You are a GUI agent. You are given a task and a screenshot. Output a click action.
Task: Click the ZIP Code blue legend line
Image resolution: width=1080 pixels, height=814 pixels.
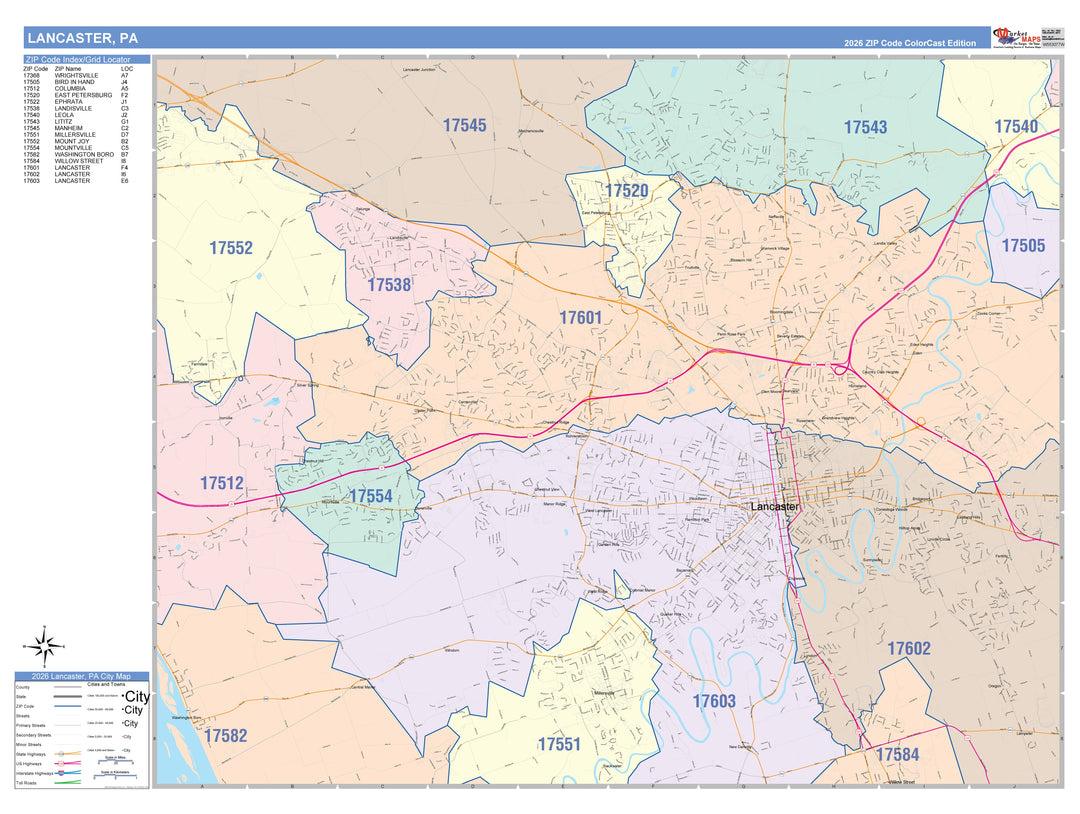tap(68, 706)
